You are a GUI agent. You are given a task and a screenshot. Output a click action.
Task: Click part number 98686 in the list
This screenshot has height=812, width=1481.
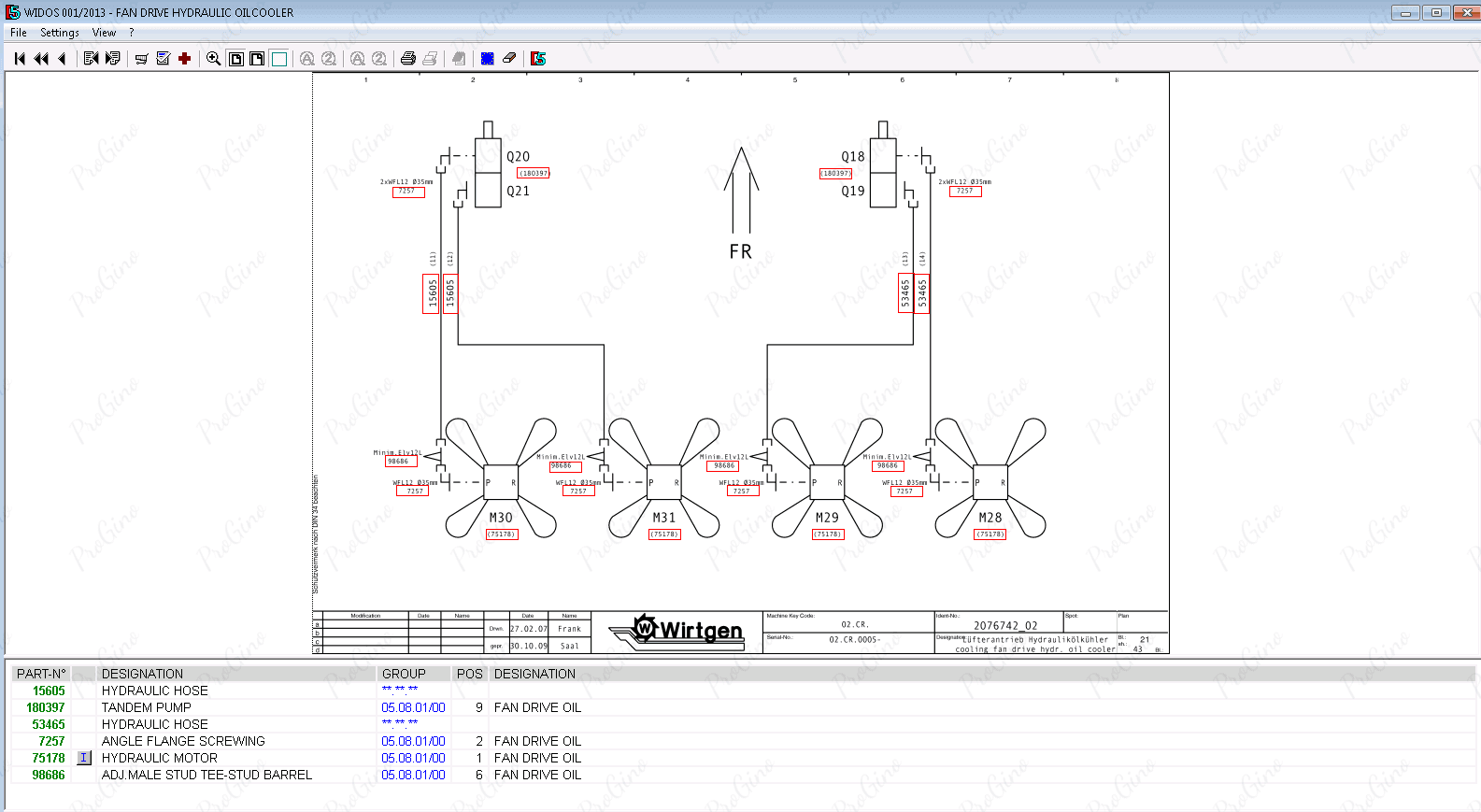tap(49, 775)
